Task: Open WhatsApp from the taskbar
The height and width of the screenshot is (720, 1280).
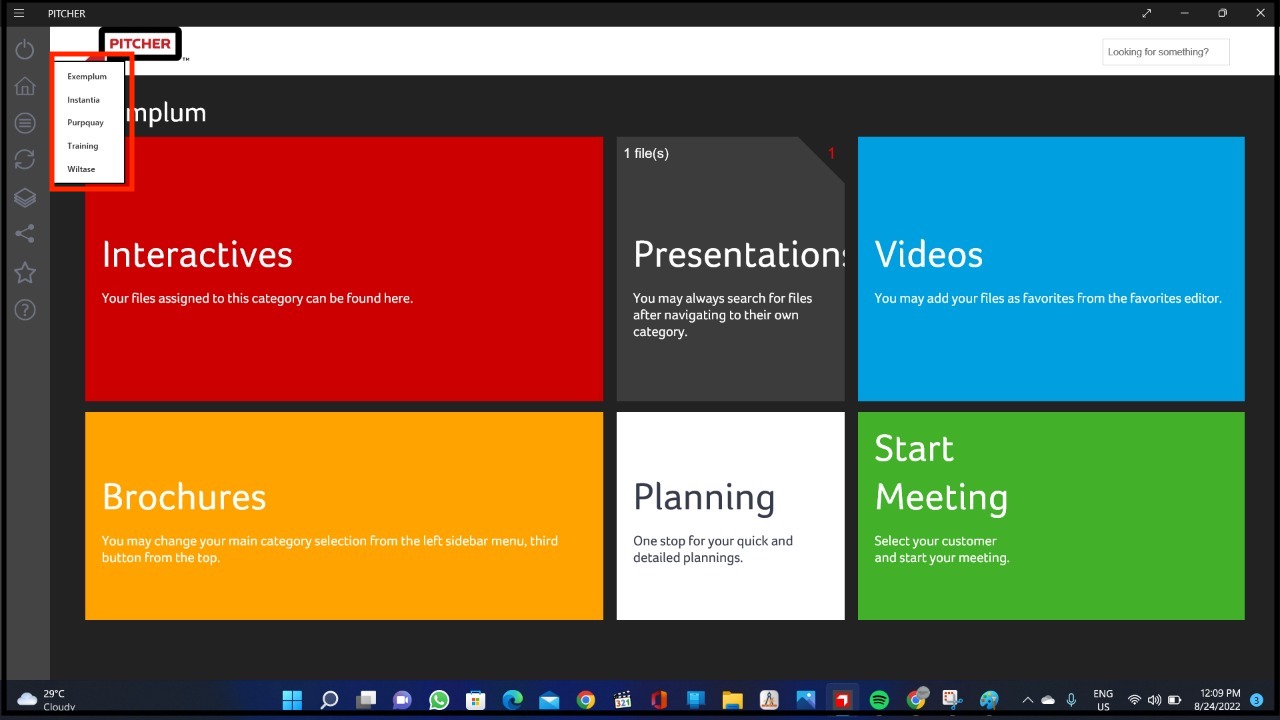Action: 439,699
